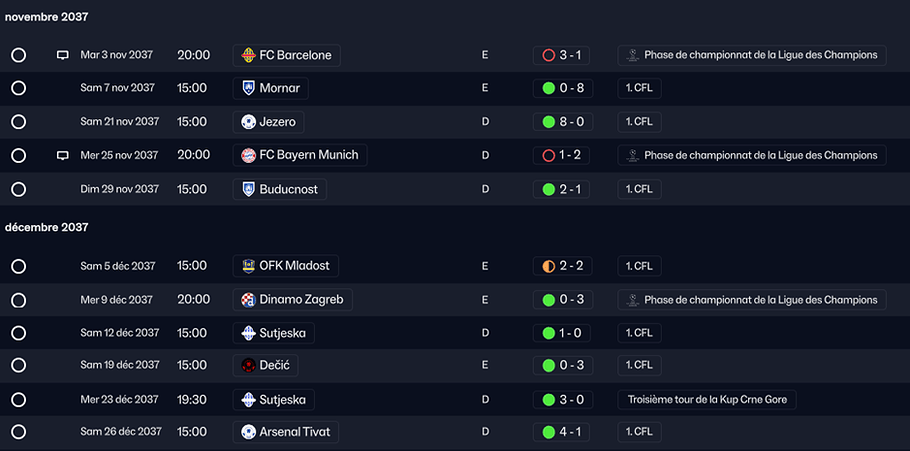Screen dimensions: 910x451
Task: Click the TV broadcast icon for 3 nov match
Action: click(x=63, y=55)
